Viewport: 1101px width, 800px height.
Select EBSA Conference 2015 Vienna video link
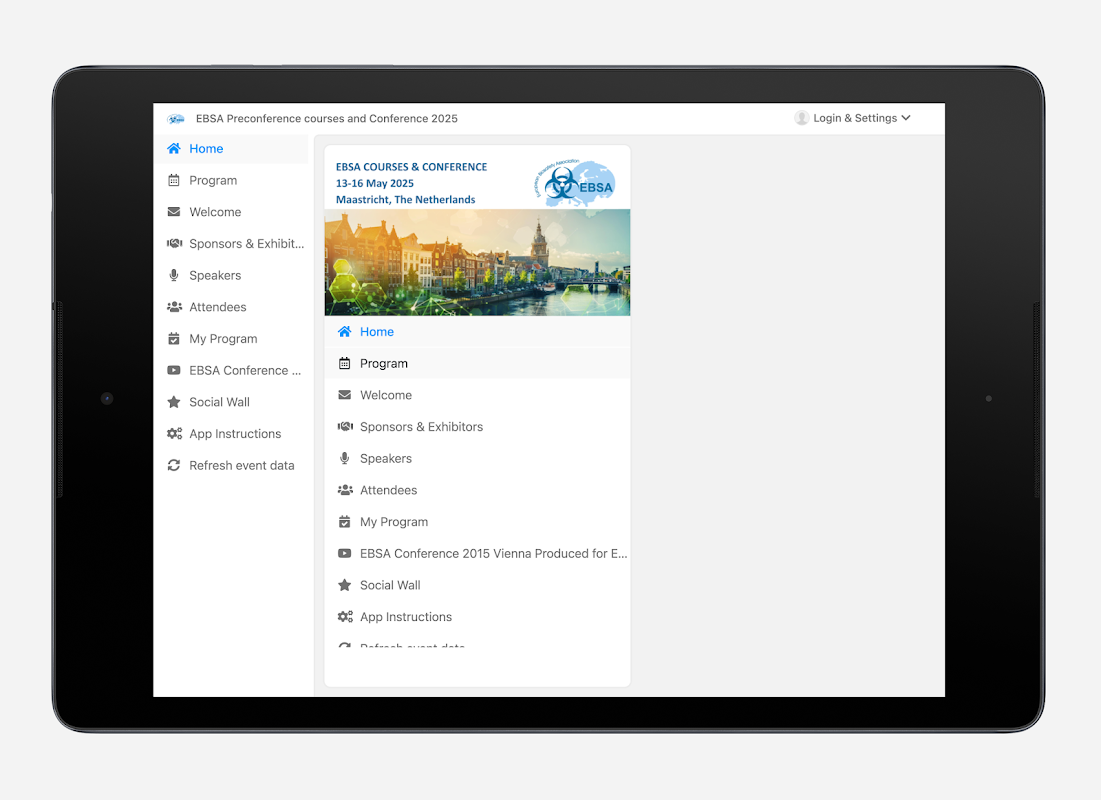[x=477, y=553]
